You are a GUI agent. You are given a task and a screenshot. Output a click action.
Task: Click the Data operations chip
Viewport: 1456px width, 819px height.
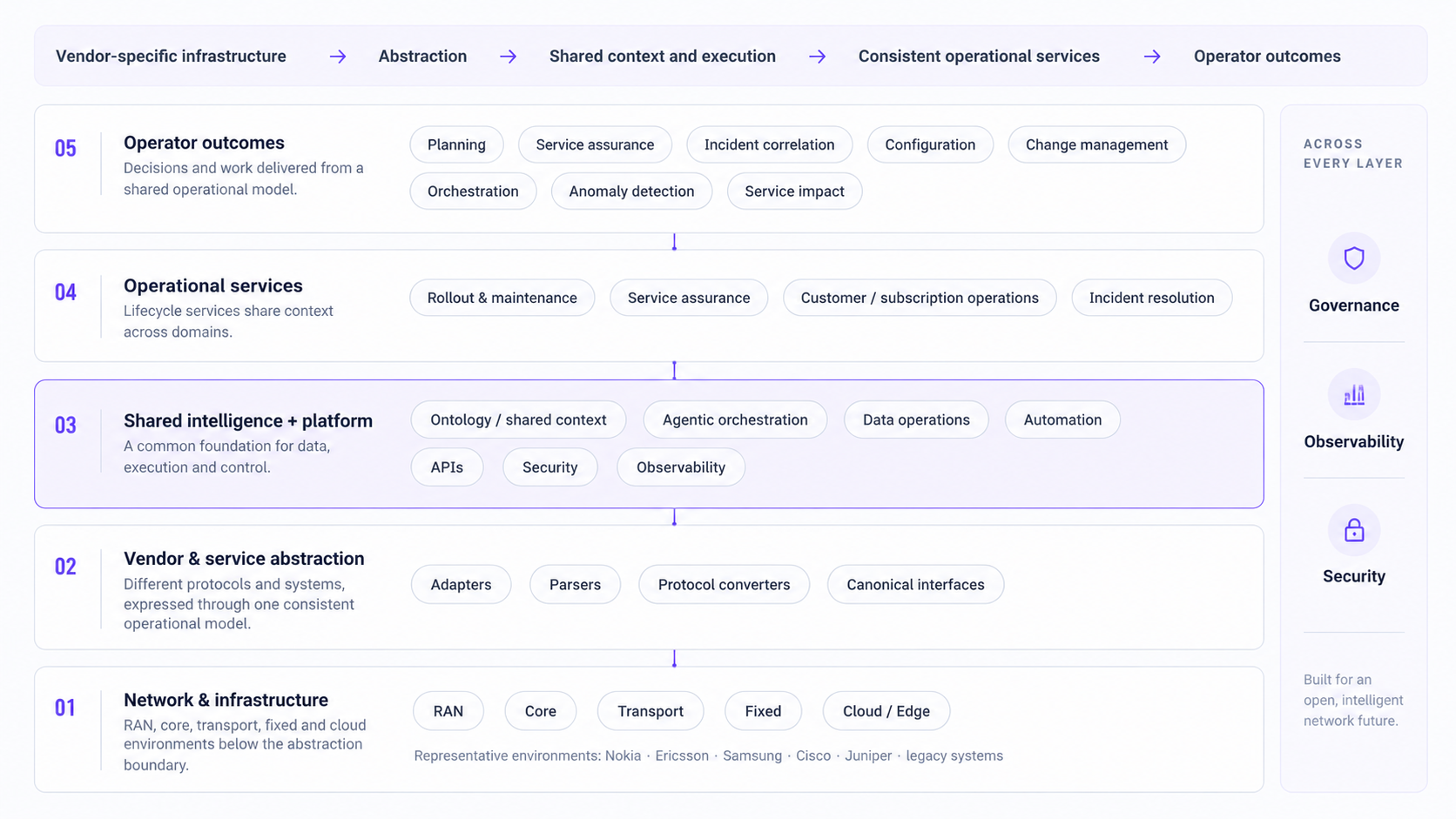click(x=916, y=420)
